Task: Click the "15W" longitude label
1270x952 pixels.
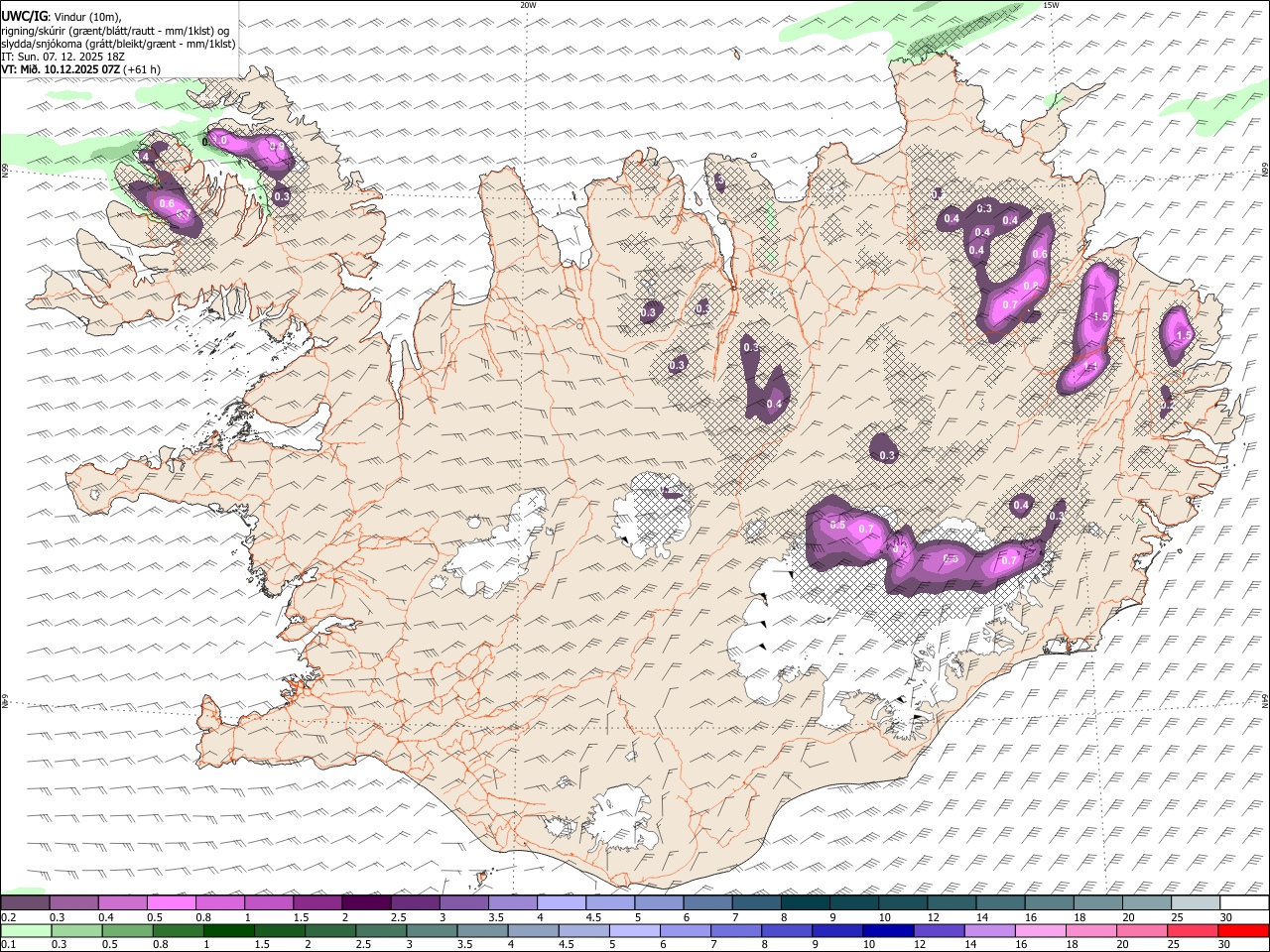Action: tap(1051, 5)
